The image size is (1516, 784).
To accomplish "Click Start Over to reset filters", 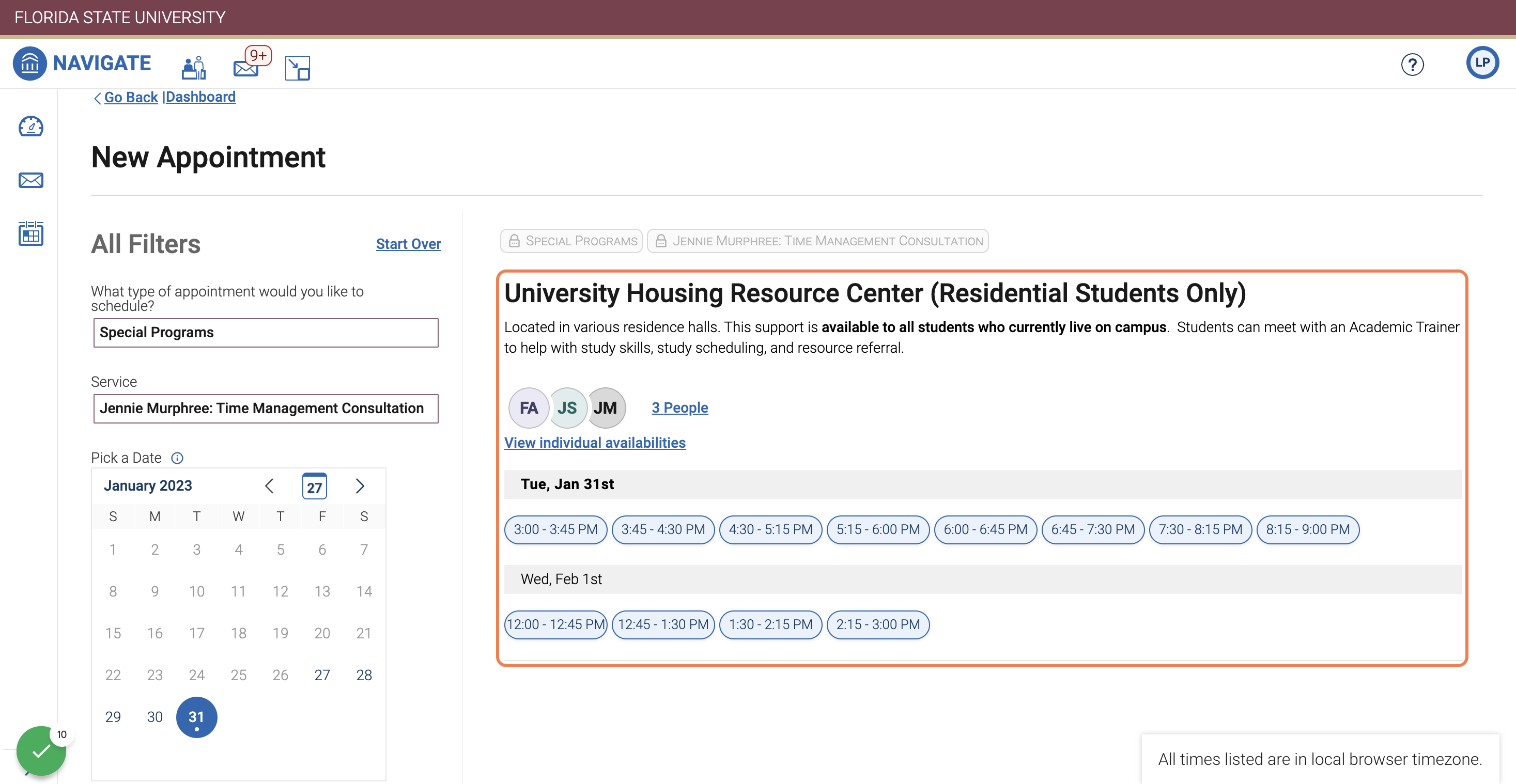I will tap(408, 243).
